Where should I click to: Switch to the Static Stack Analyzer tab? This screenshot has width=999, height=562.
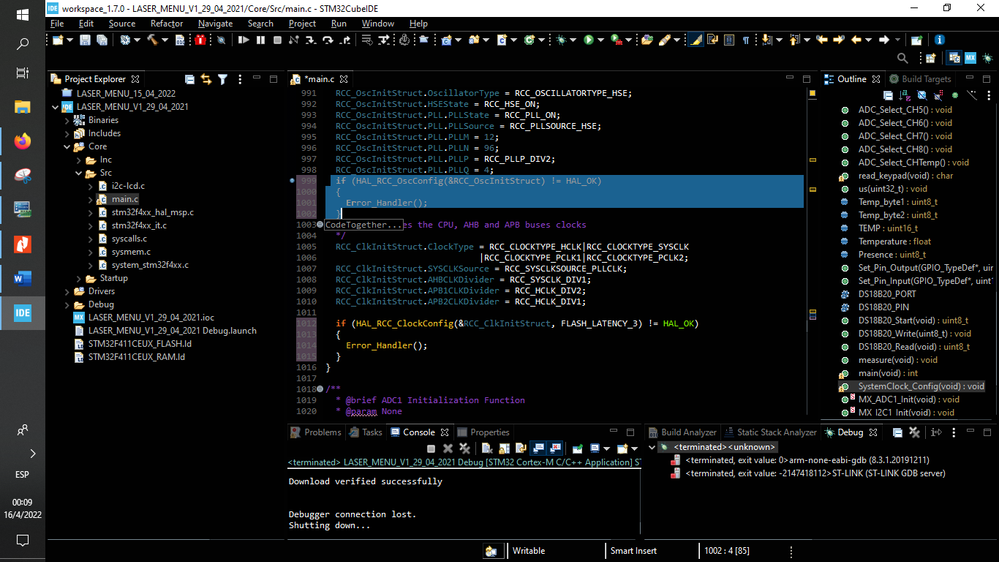770,432
